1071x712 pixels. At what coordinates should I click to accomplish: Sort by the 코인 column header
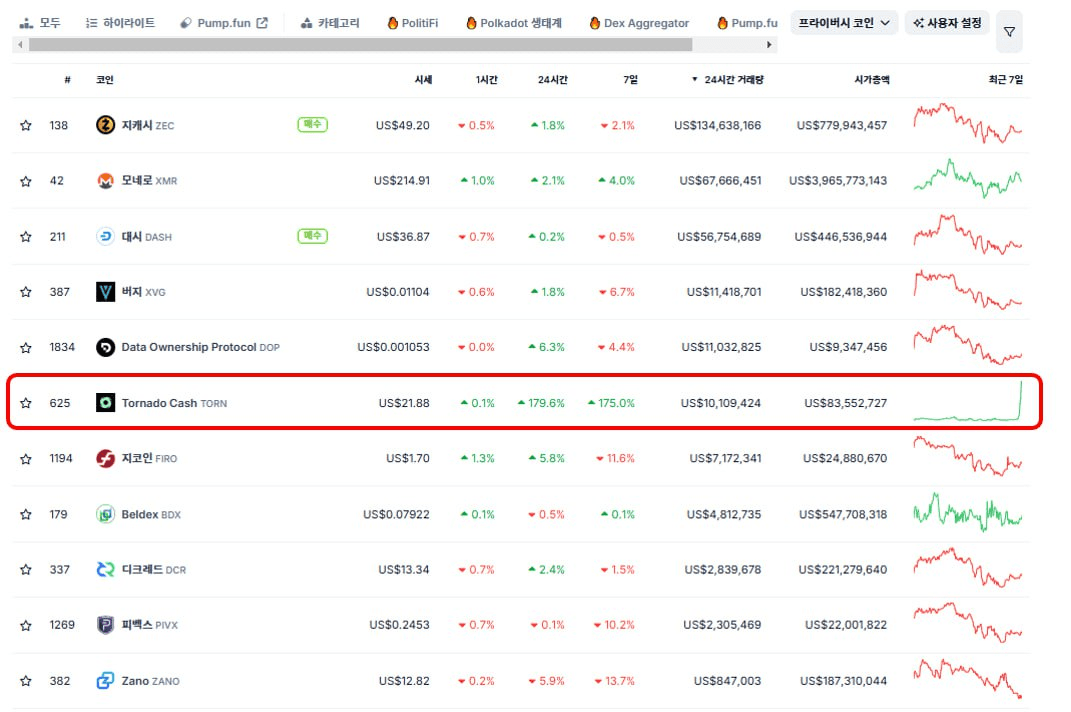click(x=105, y=80)
